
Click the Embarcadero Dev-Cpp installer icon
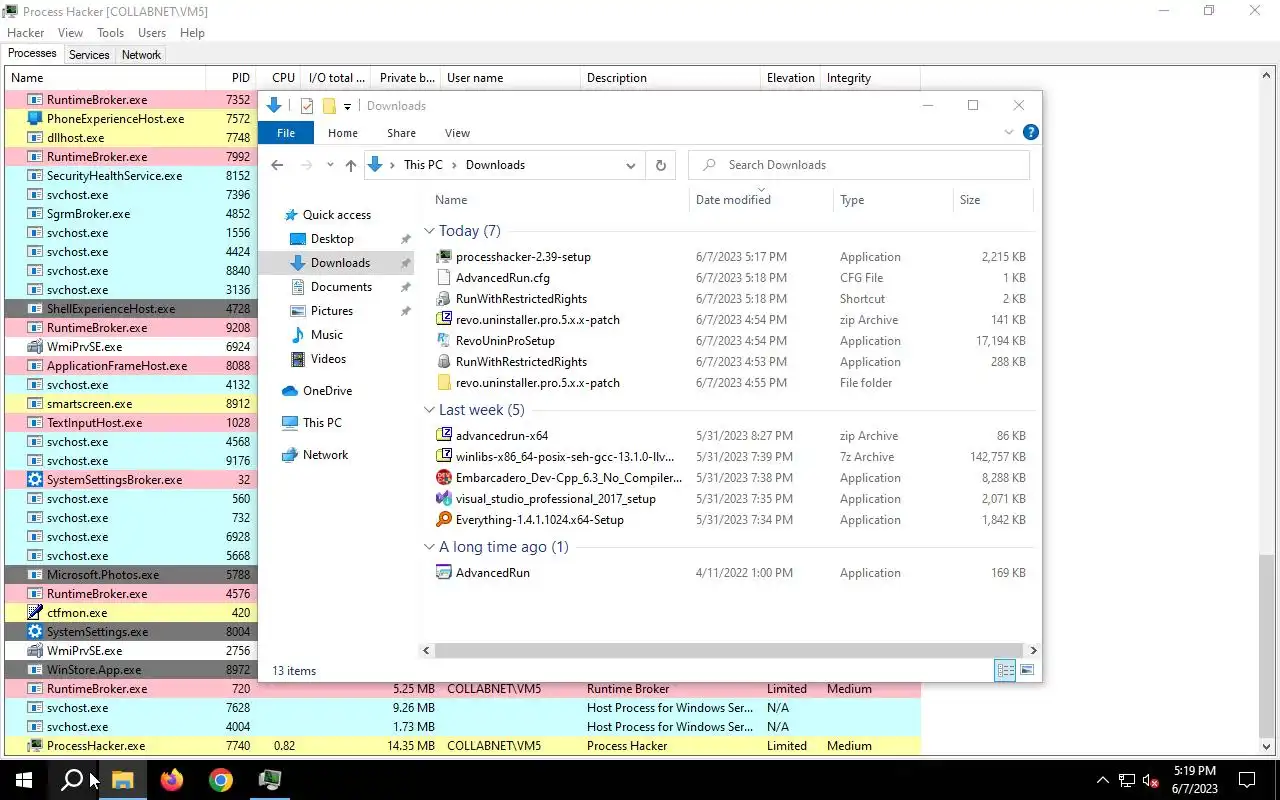[x=444, y=478]
